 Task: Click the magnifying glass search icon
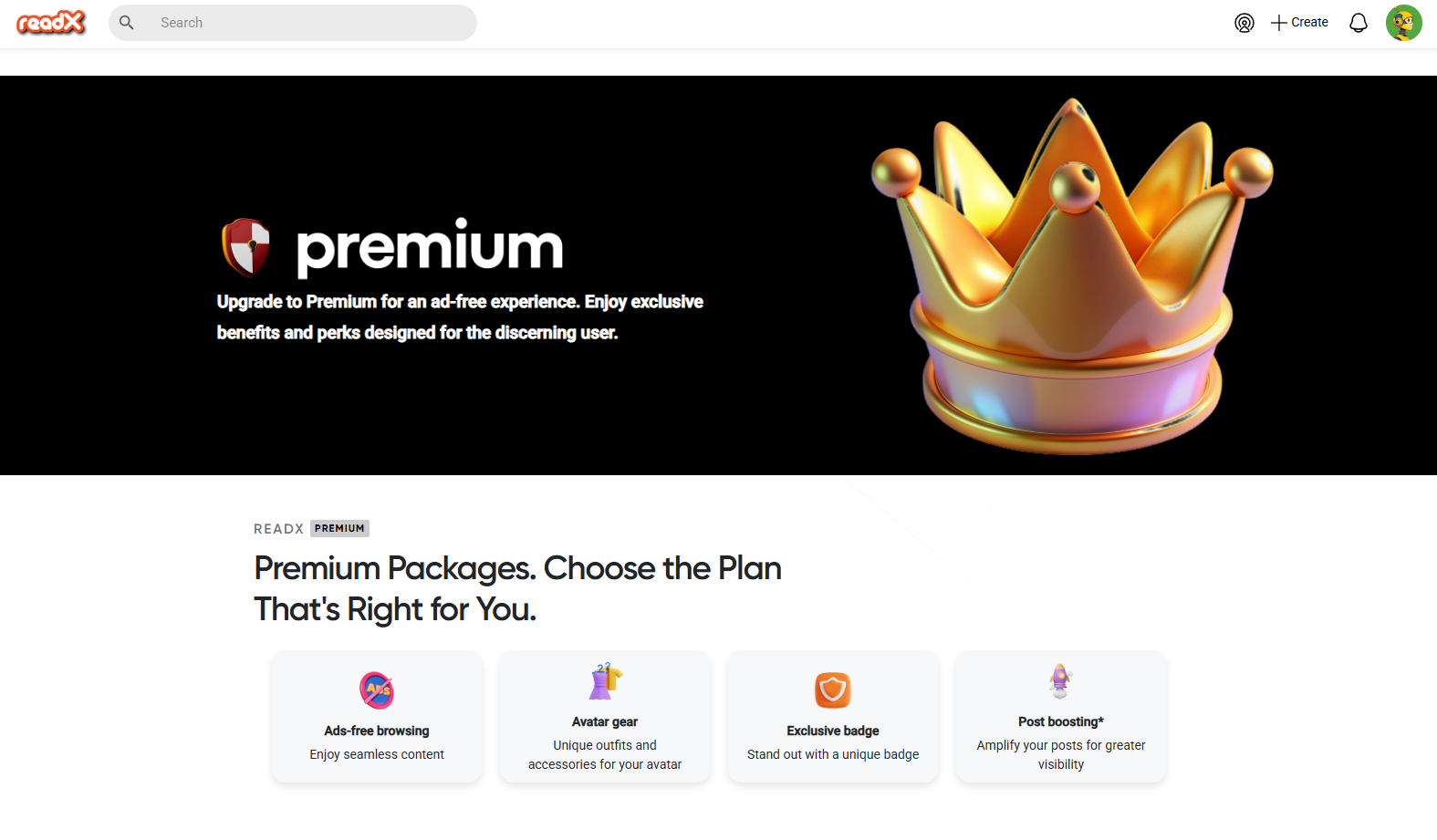[x=127, y=23]
